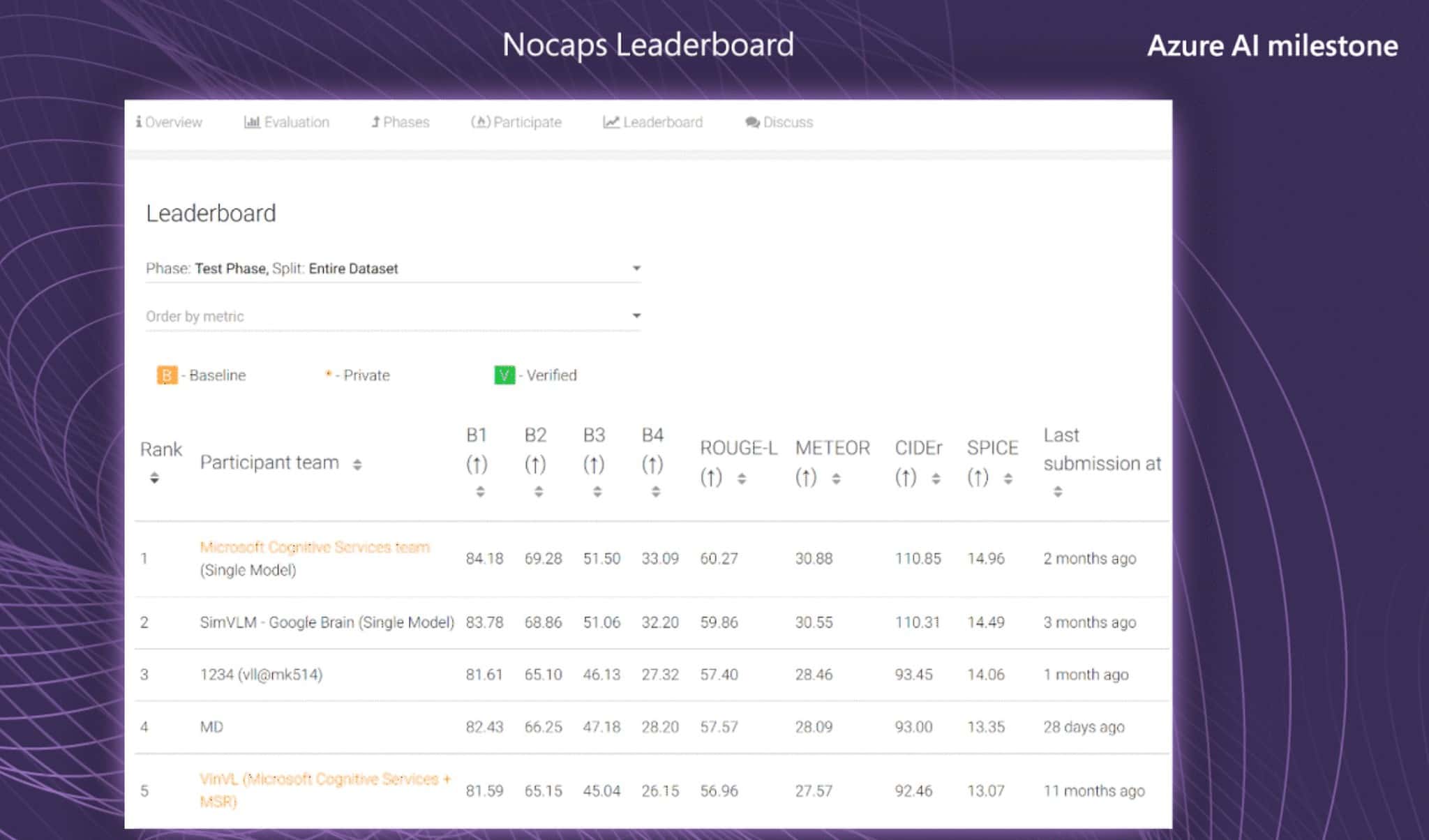Open the Phase and Split dropdown
Image resolution: width=1429 pixels, height=840 pixels.
[636, 267]
